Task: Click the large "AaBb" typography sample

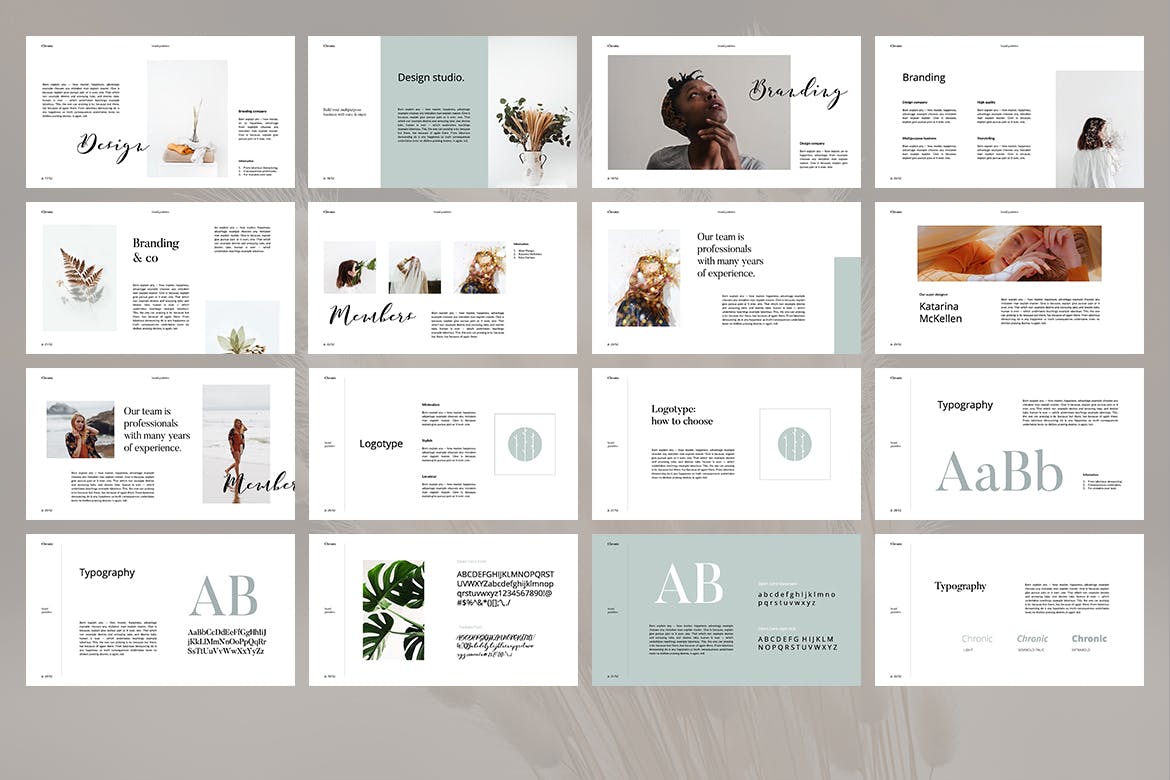Action: coord(998,472)
